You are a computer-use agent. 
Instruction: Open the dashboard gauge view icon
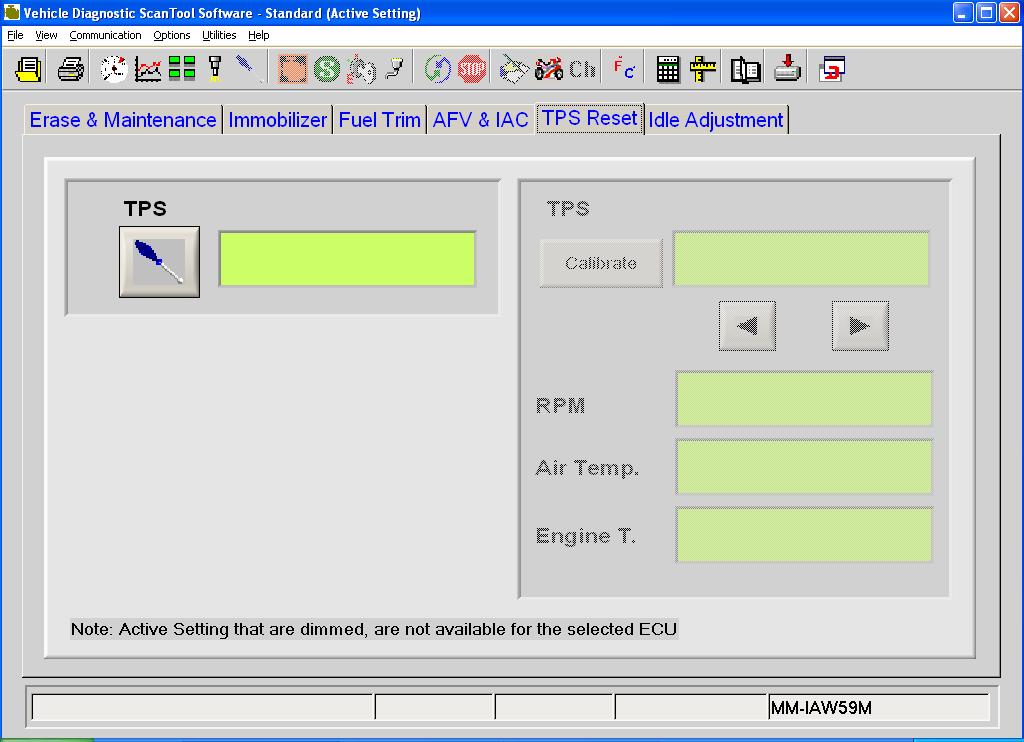[x=114, y=69]
